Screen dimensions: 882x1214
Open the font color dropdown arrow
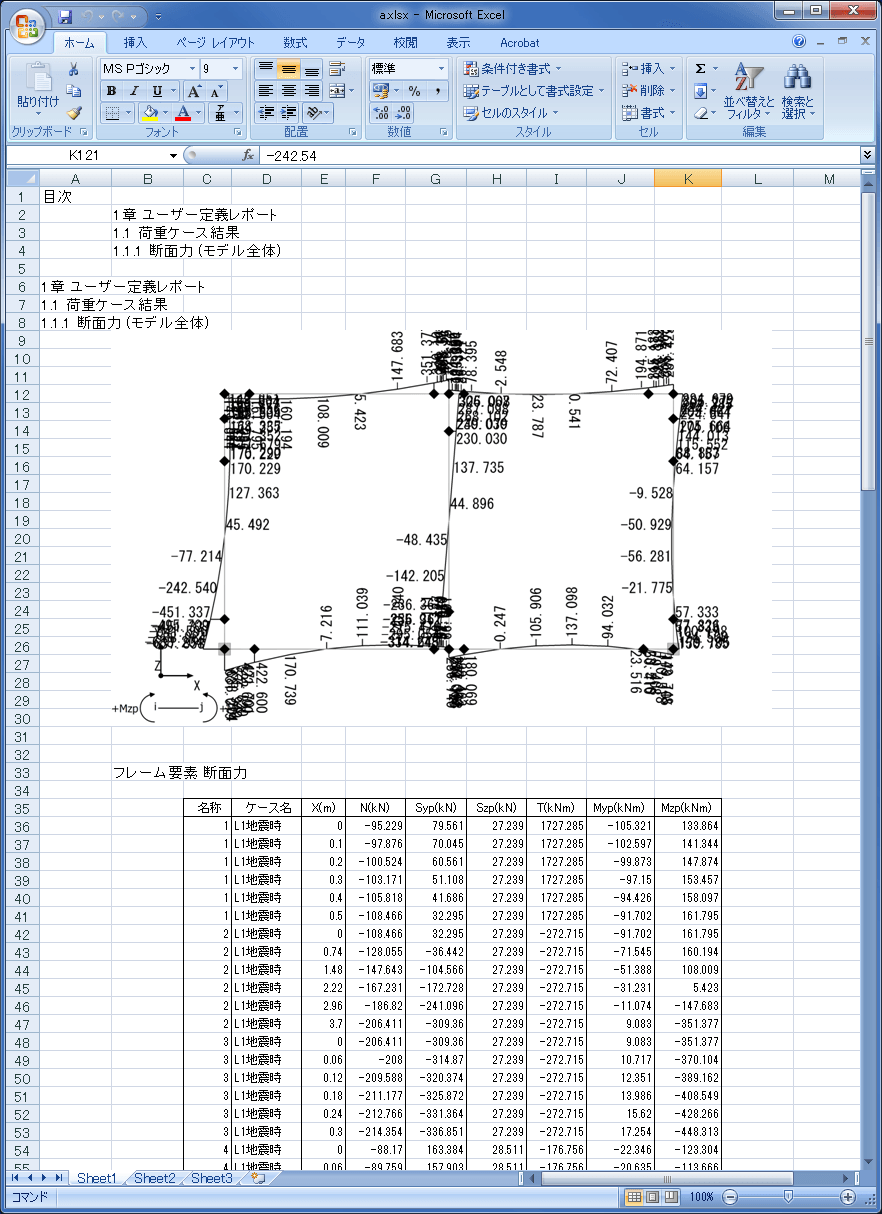coord(198,113)
